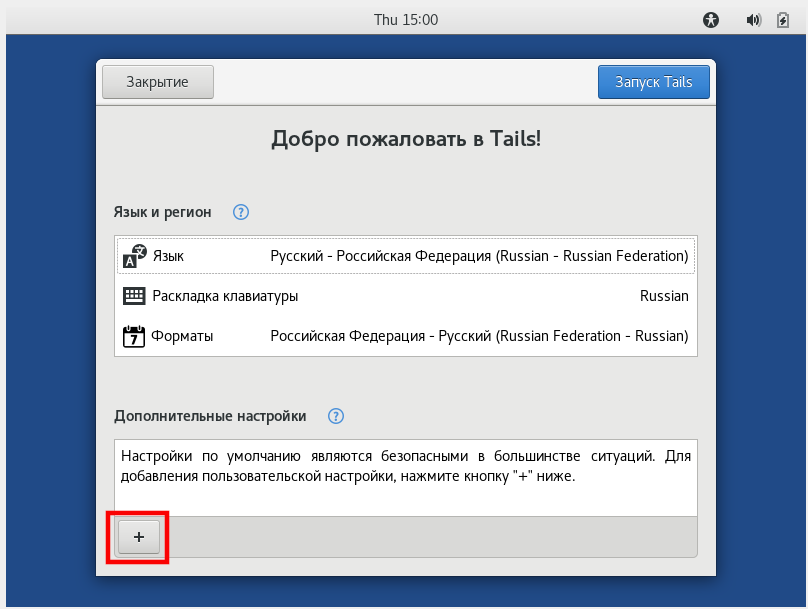Click the Закрытие button
The height and width of the screenshot is (609, 808).
click(x=156, y=82)
